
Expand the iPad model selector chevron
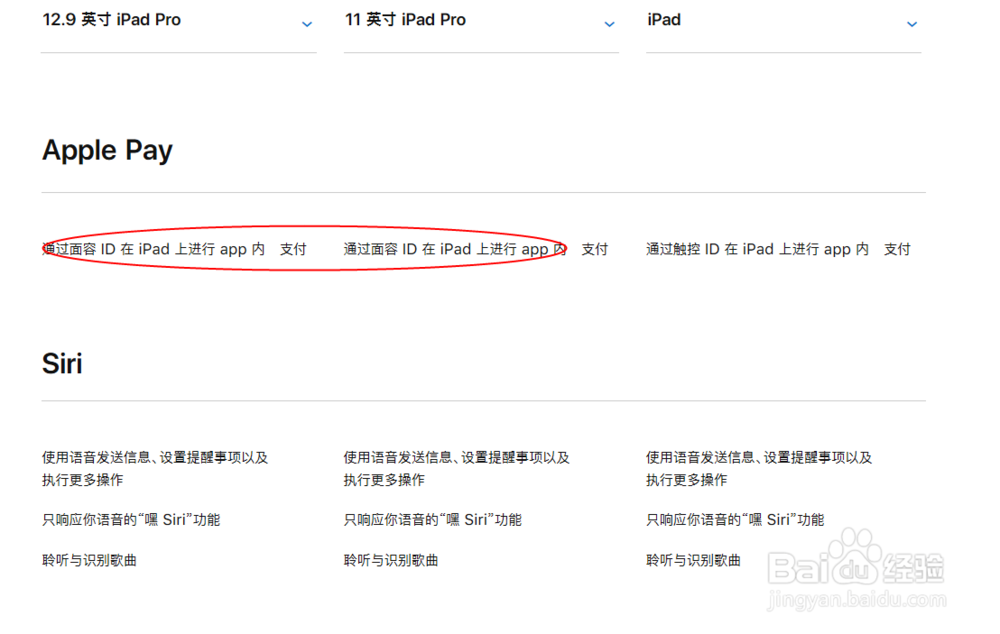tap(912, 24)
